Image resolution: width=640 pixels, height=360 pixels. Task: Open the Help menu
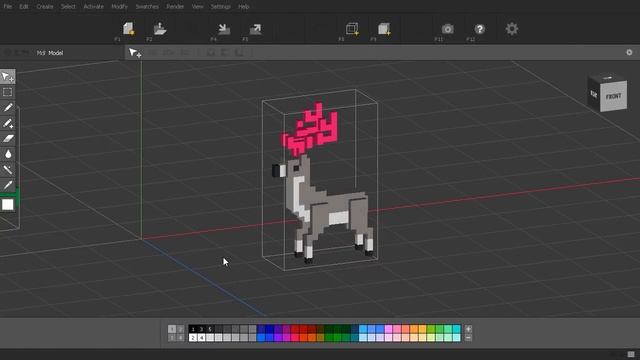click(244, 7)
